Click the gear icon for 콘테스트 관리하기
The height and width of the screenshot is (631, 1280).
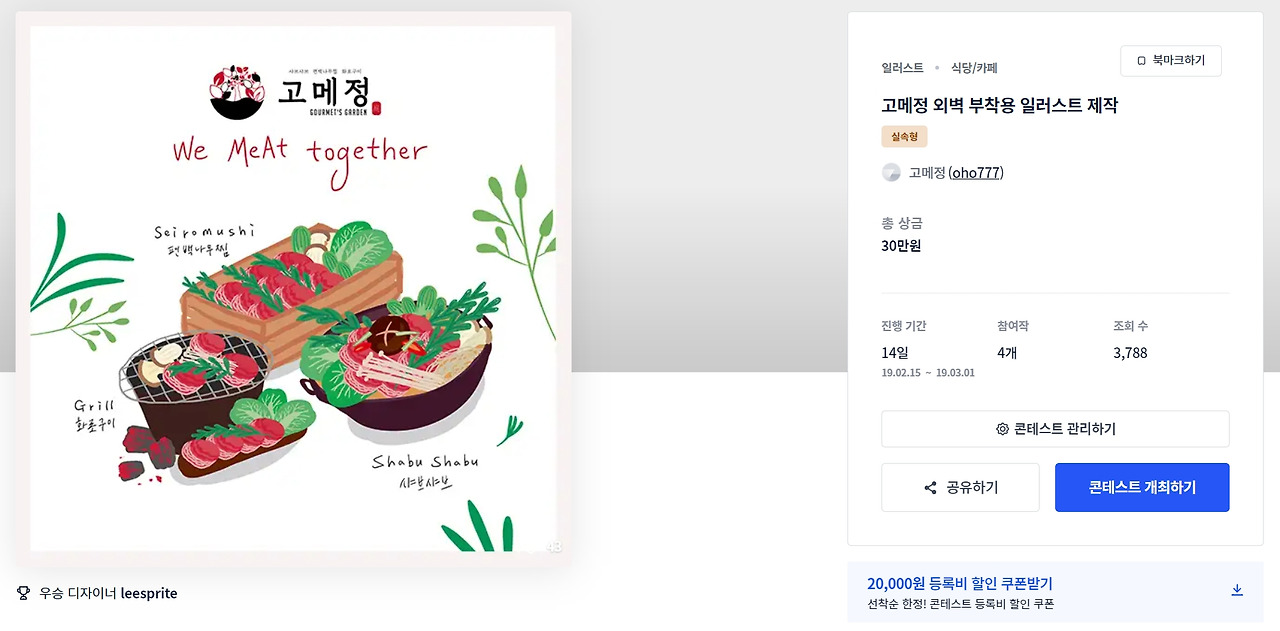1002,429
